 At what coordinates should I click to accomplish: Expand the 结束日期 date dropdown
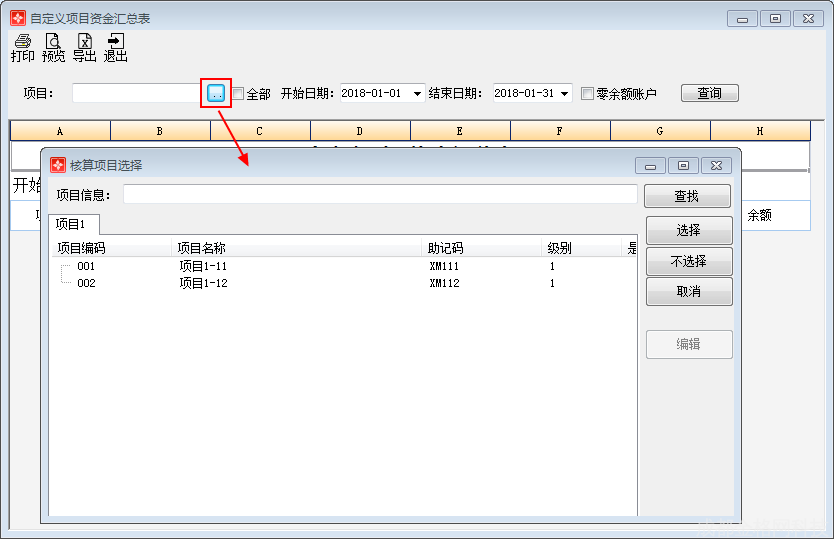(x=565, y=94)
